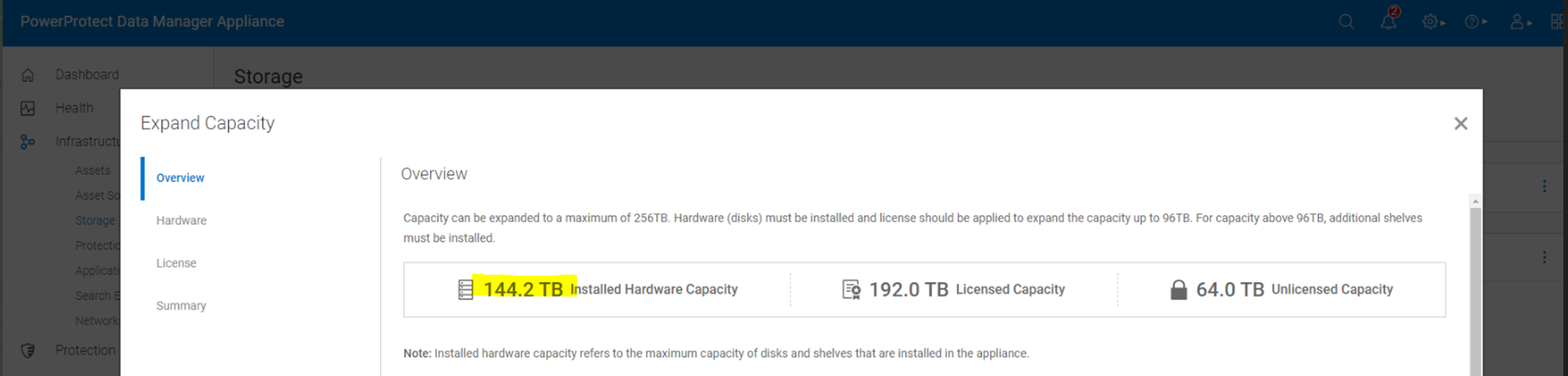This screenshot has height=376, width=1568.
Task: Switch to the Hardware step
Action: point(182,220)
